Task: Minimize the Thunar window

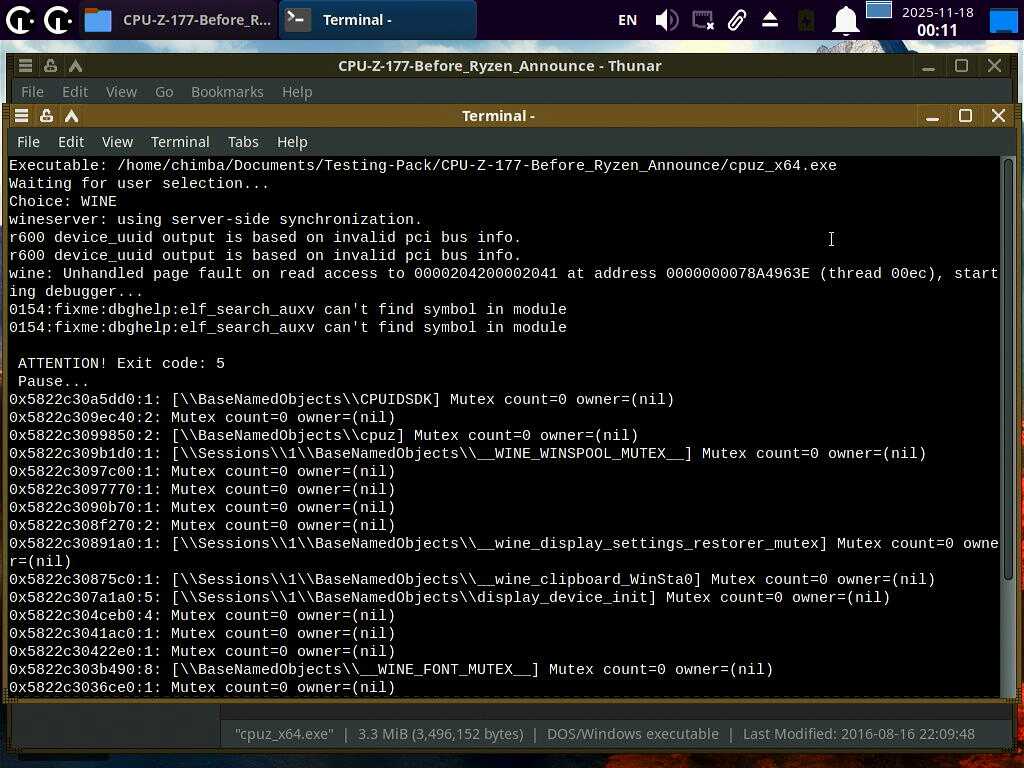Action: pos(928,66)
